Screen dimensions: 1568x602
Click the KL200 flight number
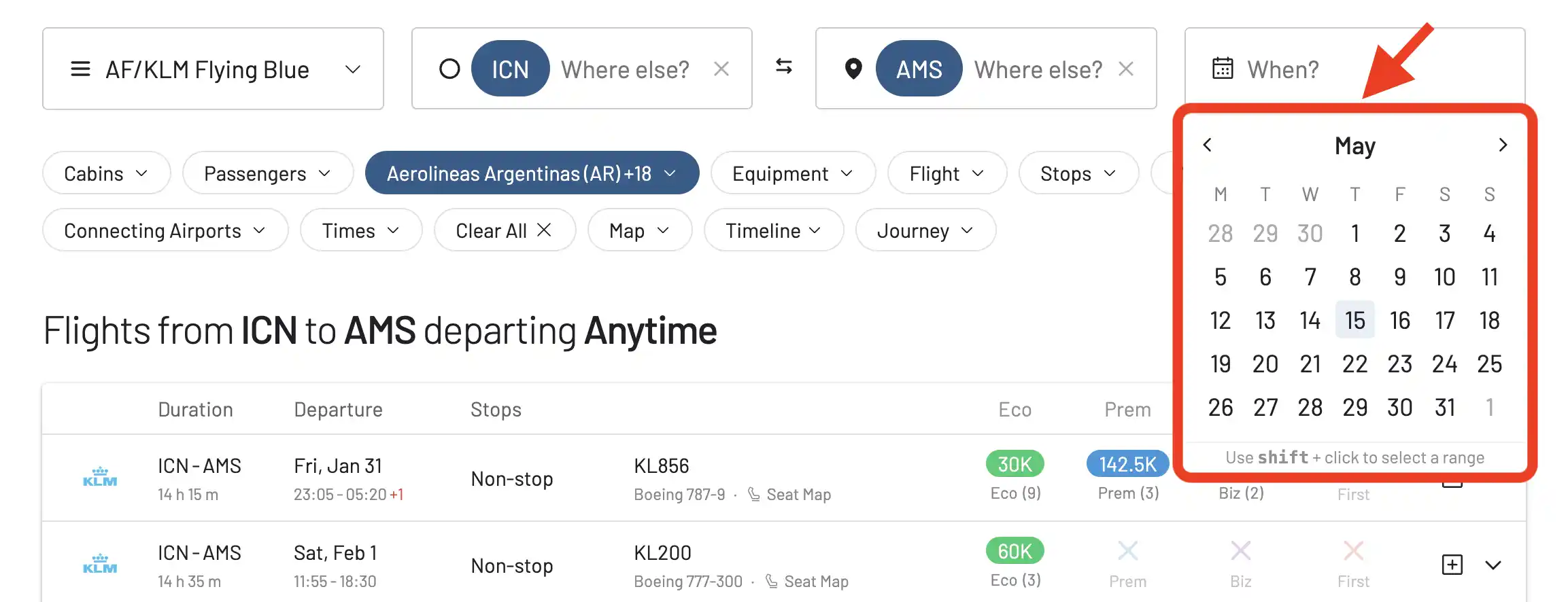[x=662, y=552]
